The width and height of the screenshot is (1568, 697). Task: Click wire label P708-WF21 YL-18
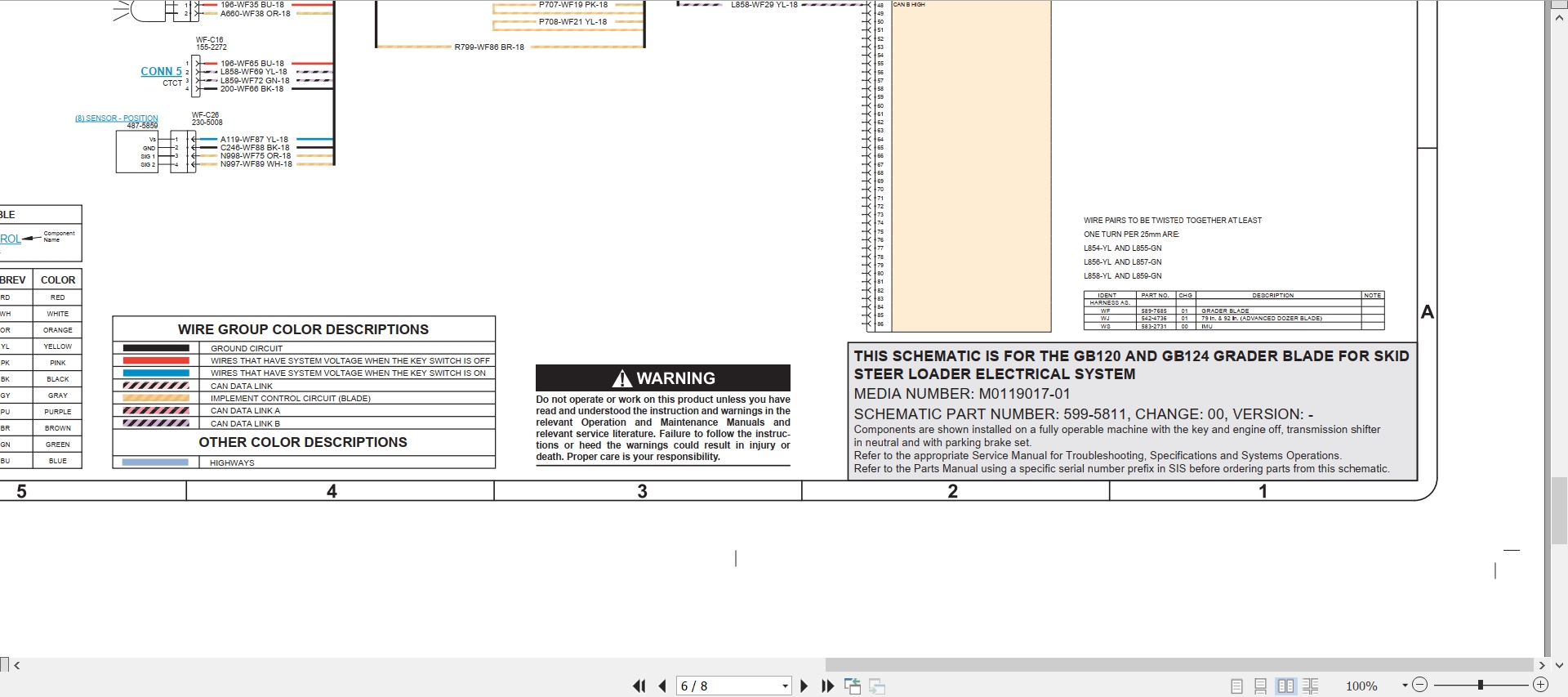pyautogui.click(x=572, y=22)
